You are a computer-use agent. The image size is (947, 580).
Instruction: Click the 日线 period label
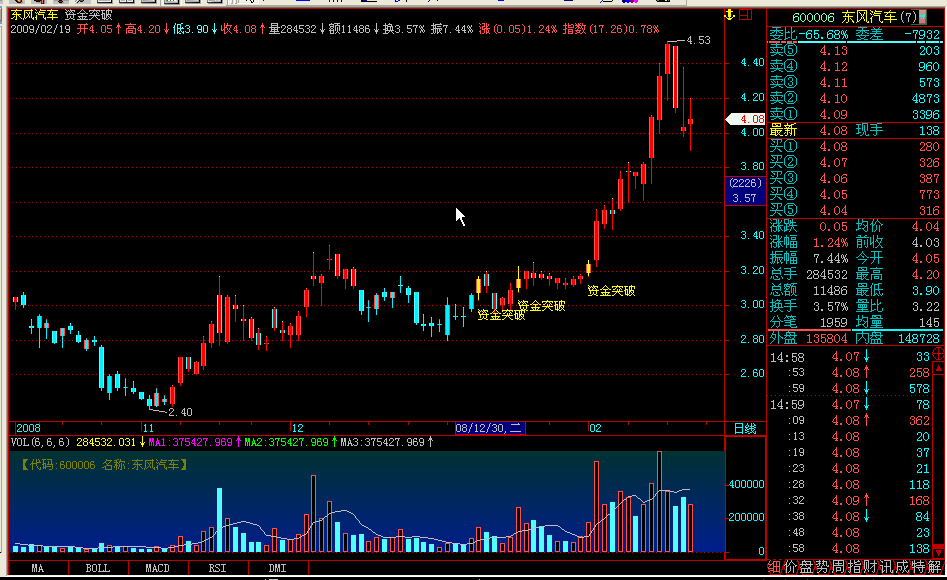pos(745,428)
